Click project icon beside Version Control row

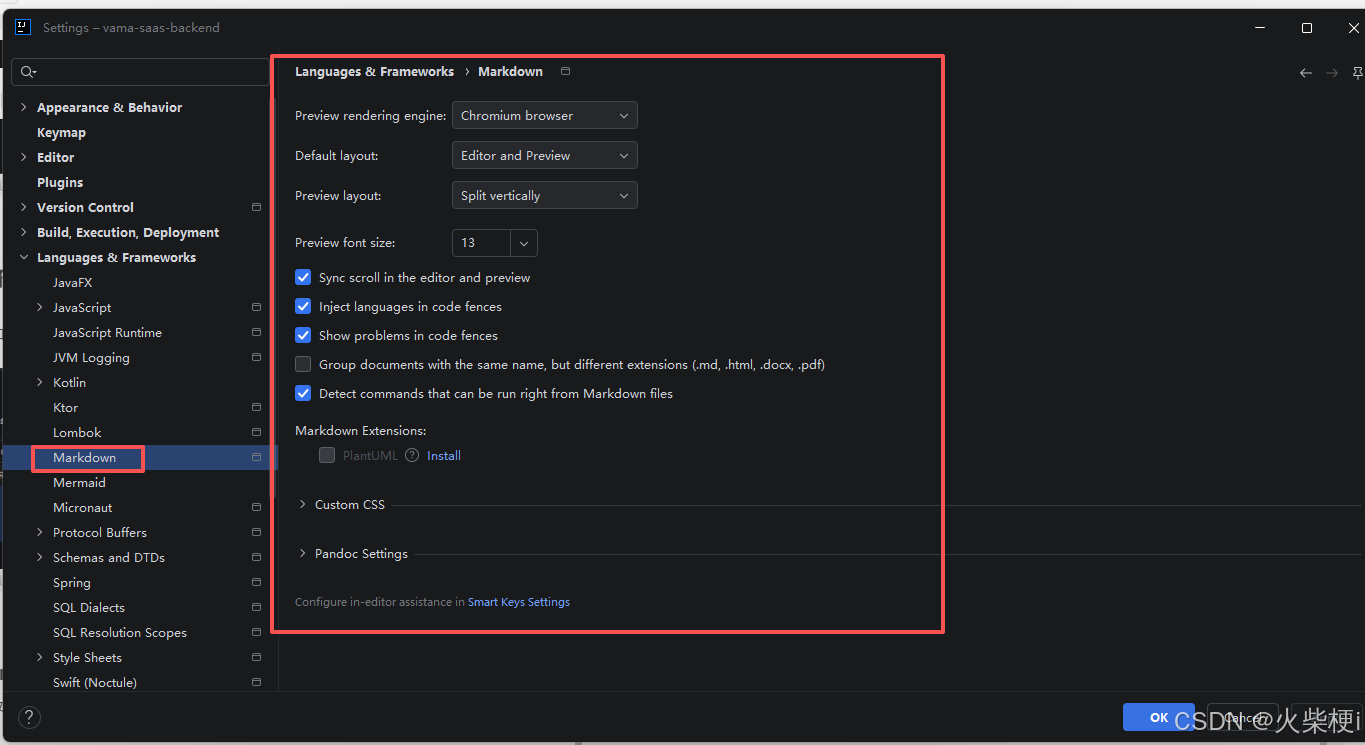point(256,207)
